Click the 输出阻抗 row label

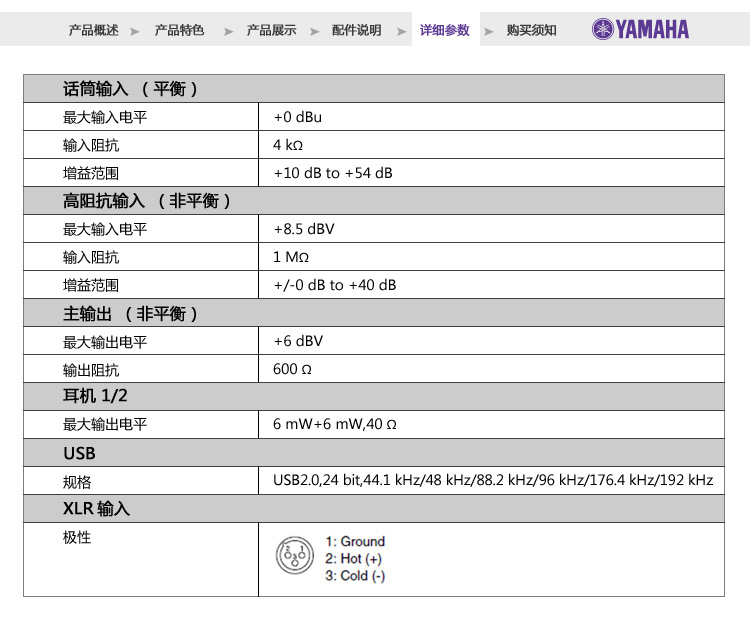(x=91, y=370)
